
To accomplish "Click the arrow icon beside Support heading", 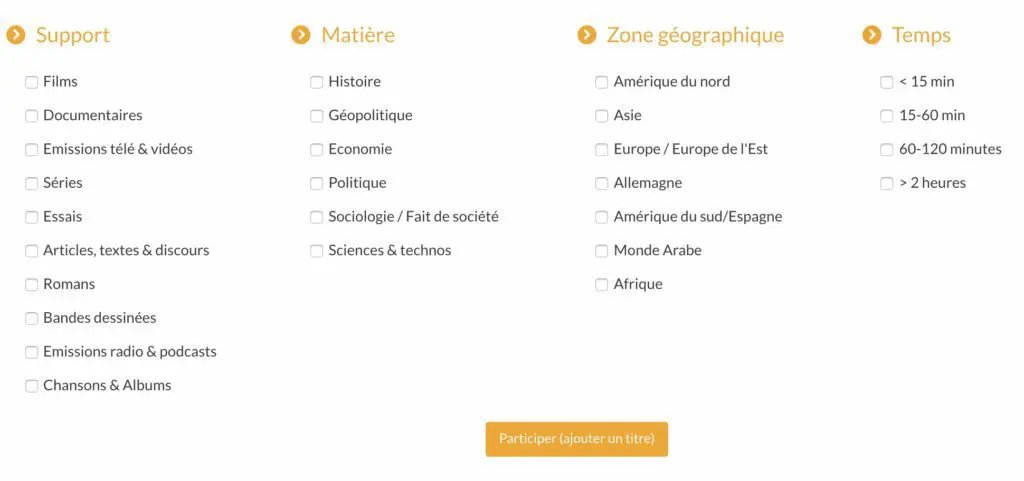I will 16,35.
